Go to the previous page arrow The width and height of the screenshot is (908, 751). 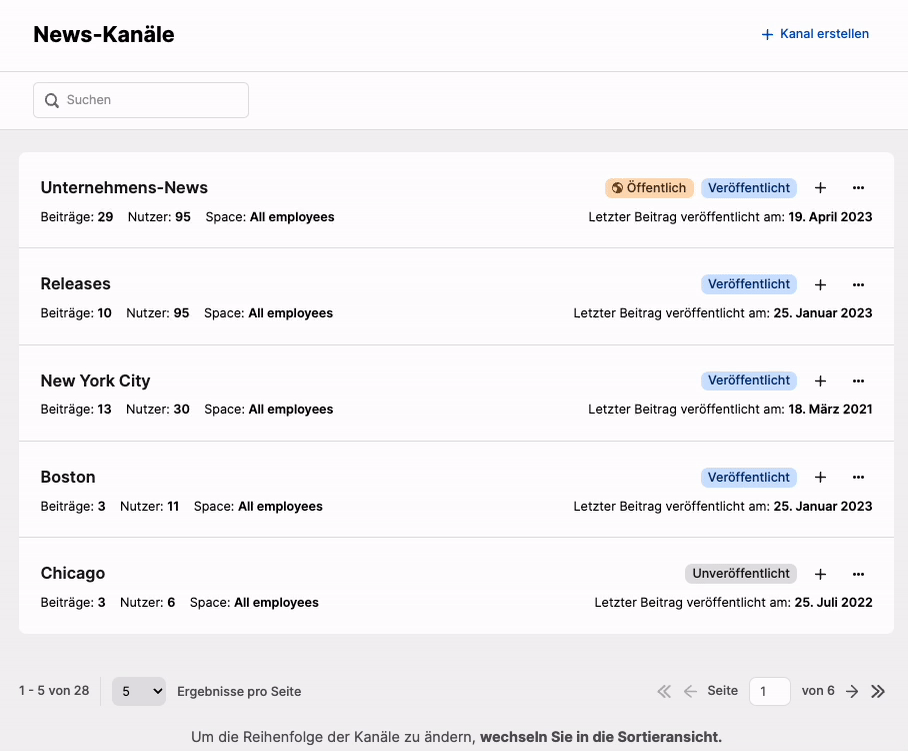pos(690,691)
